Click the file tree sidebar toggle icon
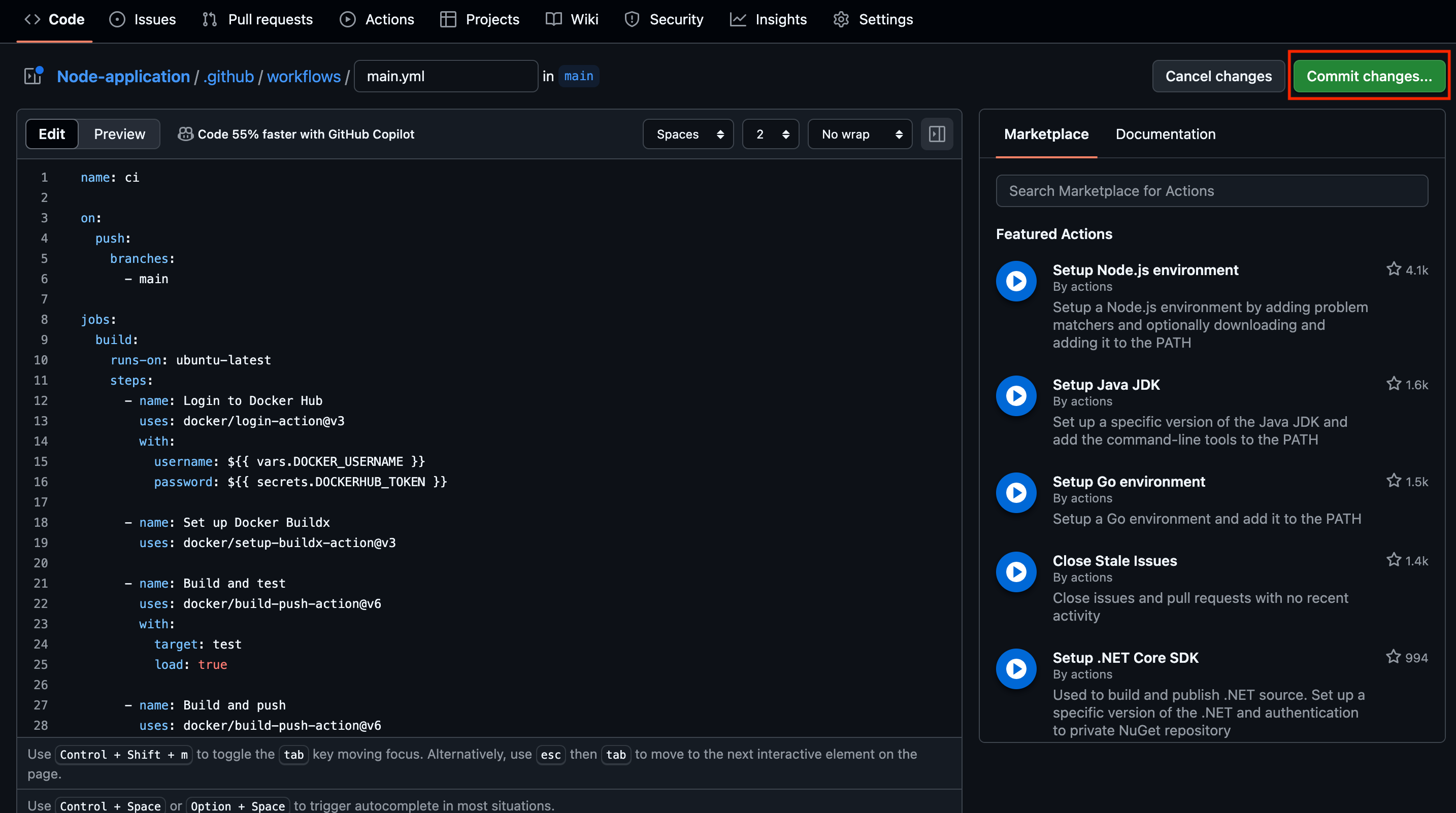 [x=34, y=76]
